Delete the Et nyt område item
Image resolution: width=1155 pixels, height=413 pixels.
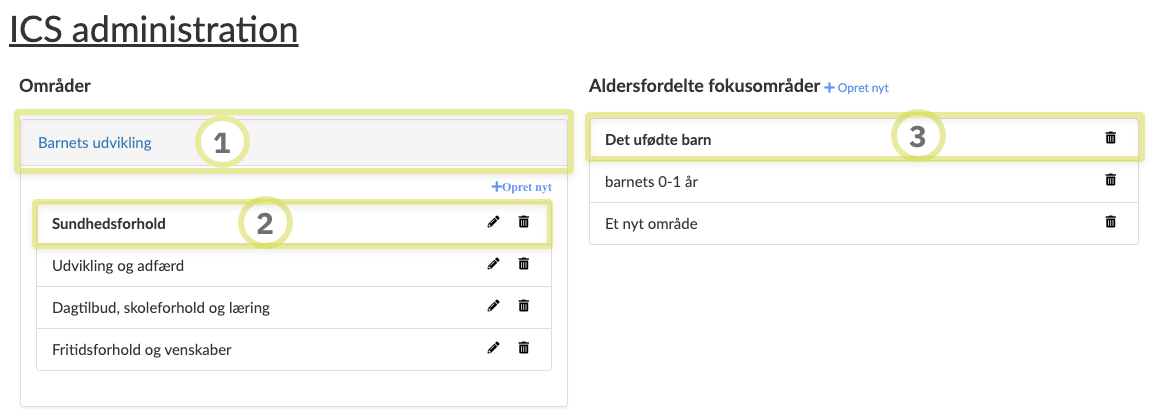(x=1110, y=222)
